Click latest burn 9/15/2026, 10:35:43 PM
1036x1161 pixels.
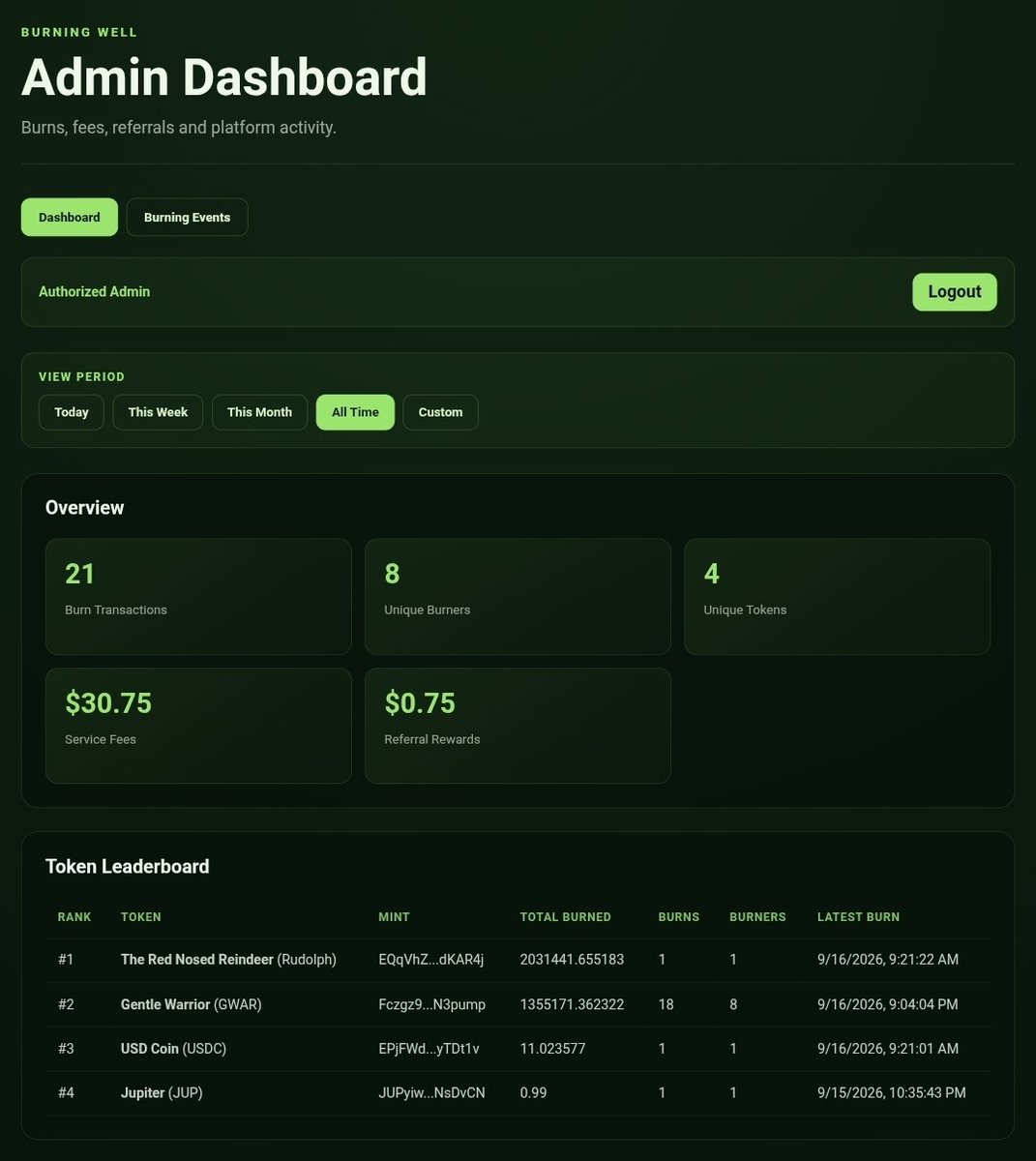[892, 1093]
